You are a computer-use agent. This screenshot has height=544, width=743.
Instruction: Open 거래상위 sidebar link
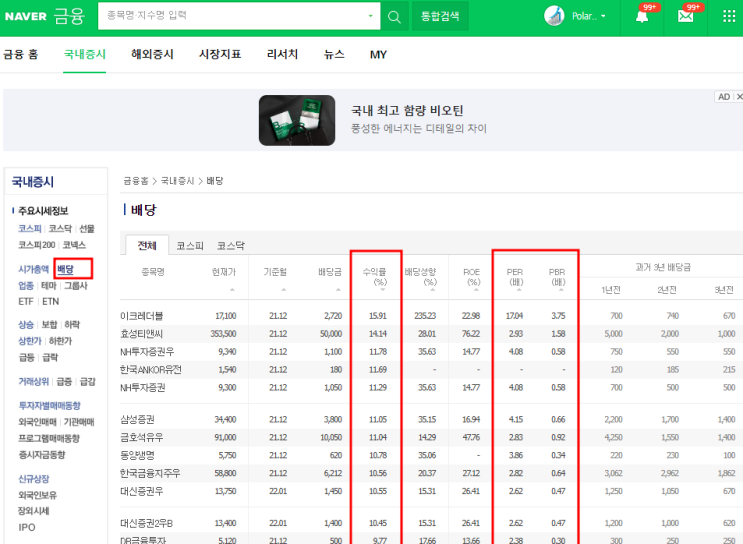34,381
